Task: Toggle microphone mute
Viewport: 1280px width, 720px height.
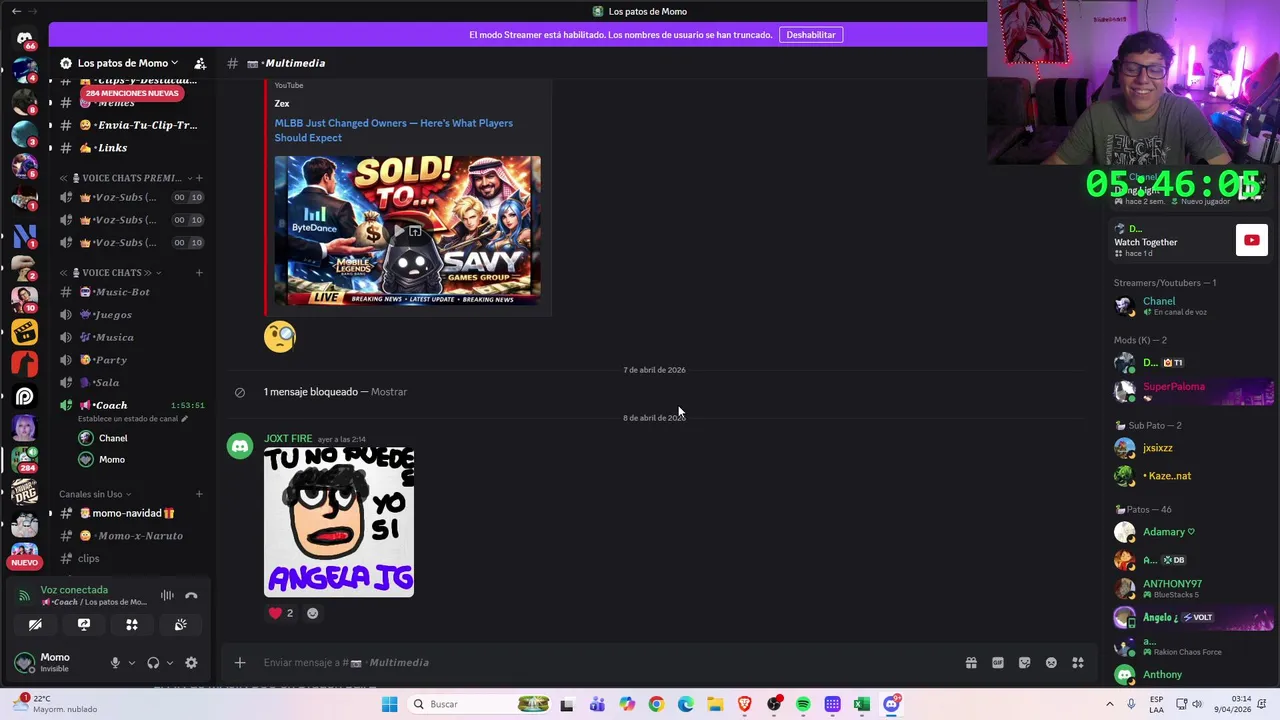Action: [115, 663]
